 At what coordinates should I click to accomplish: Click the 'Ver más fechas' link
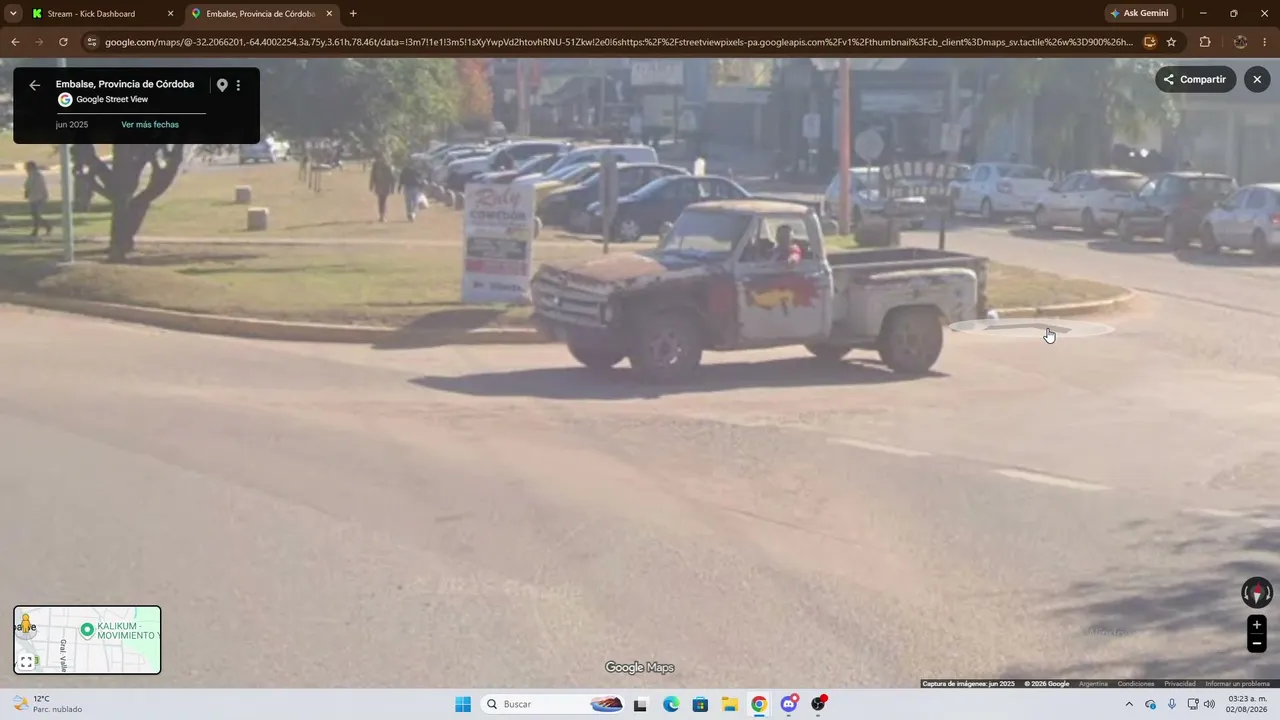click(150, 125)
